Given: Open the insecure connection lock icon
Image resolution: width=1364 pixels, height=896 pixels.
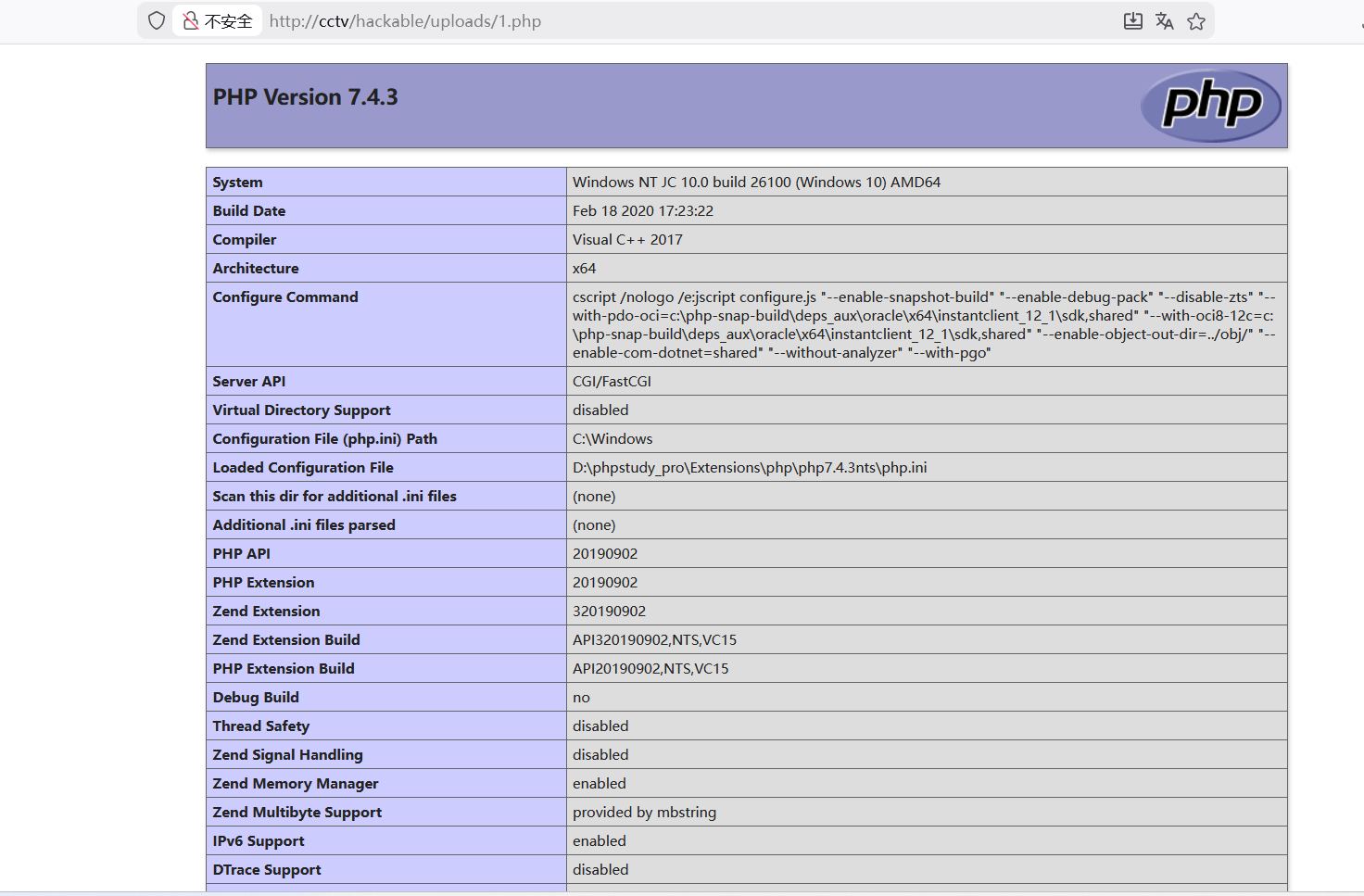Looking at the screenshot, I should (x=191, y=20).
